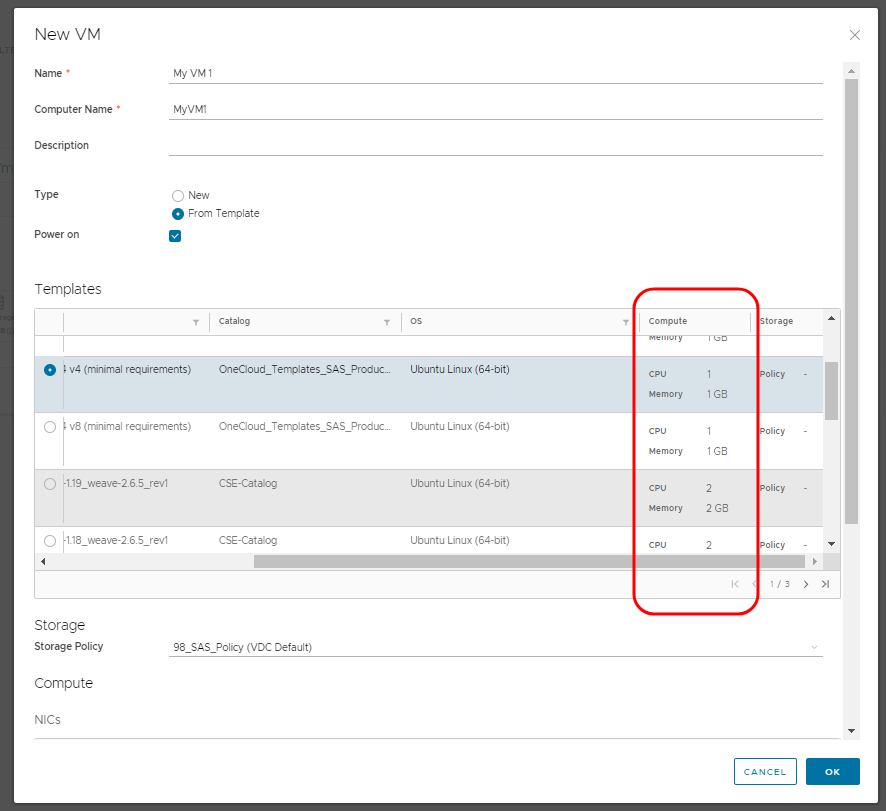The image size is (886, 811).
Task: Close the New VM dialog
Action: (854, 35)
